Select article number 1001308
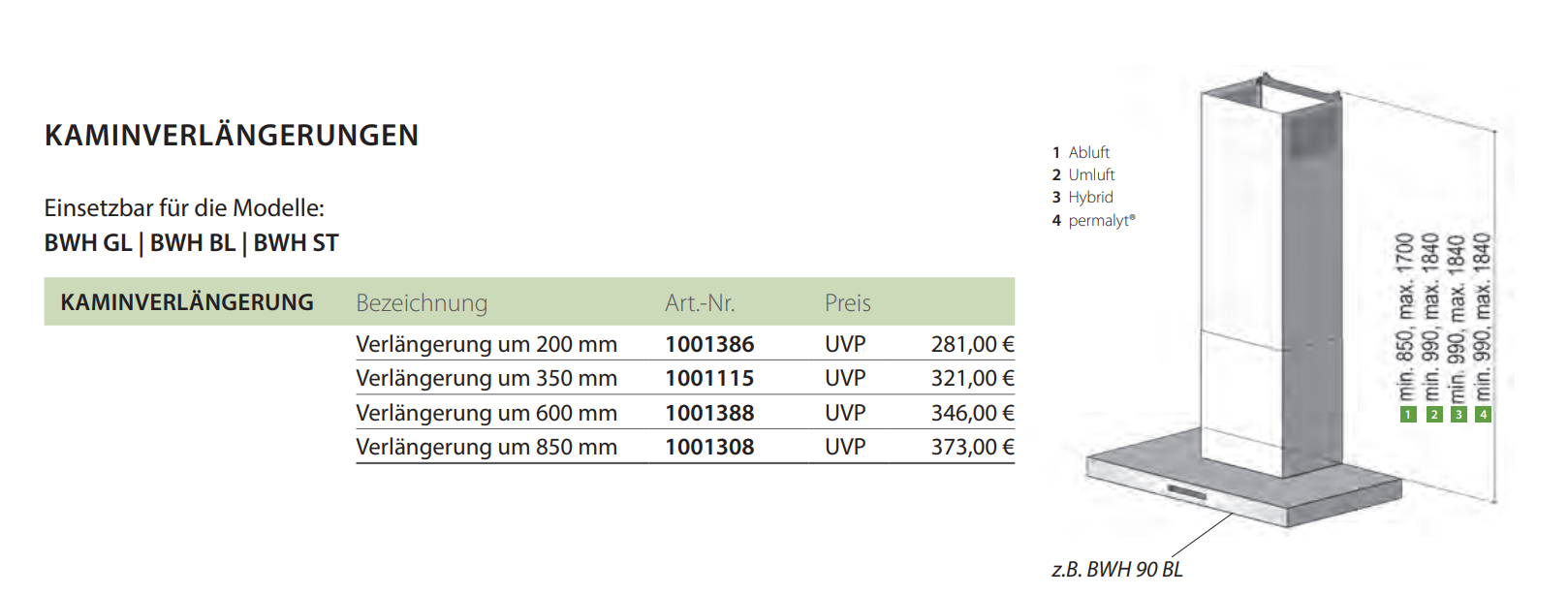 pyautogui.click(x=709, y=447)
